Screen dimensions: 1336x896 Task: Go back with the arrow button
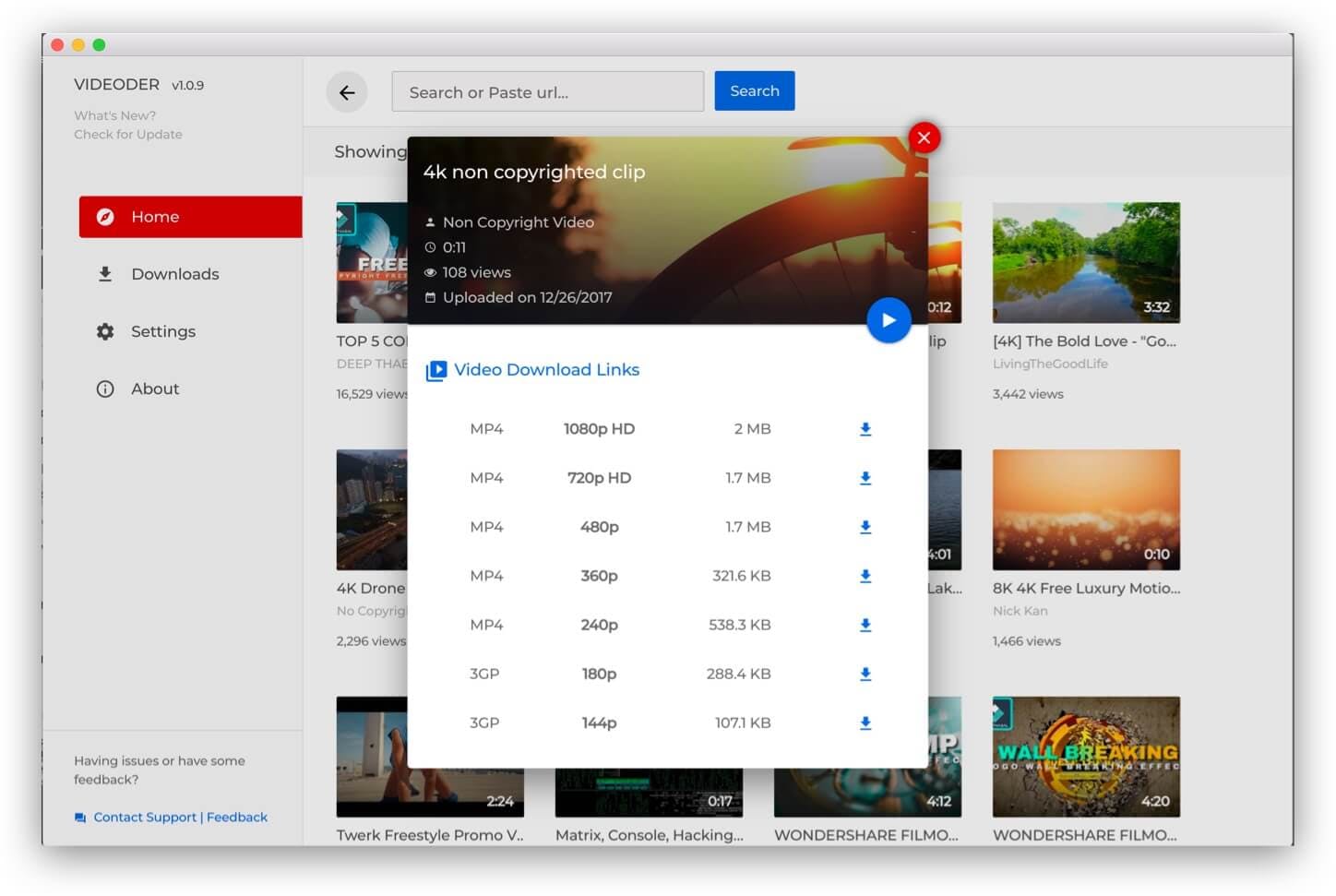click(347, 92)
